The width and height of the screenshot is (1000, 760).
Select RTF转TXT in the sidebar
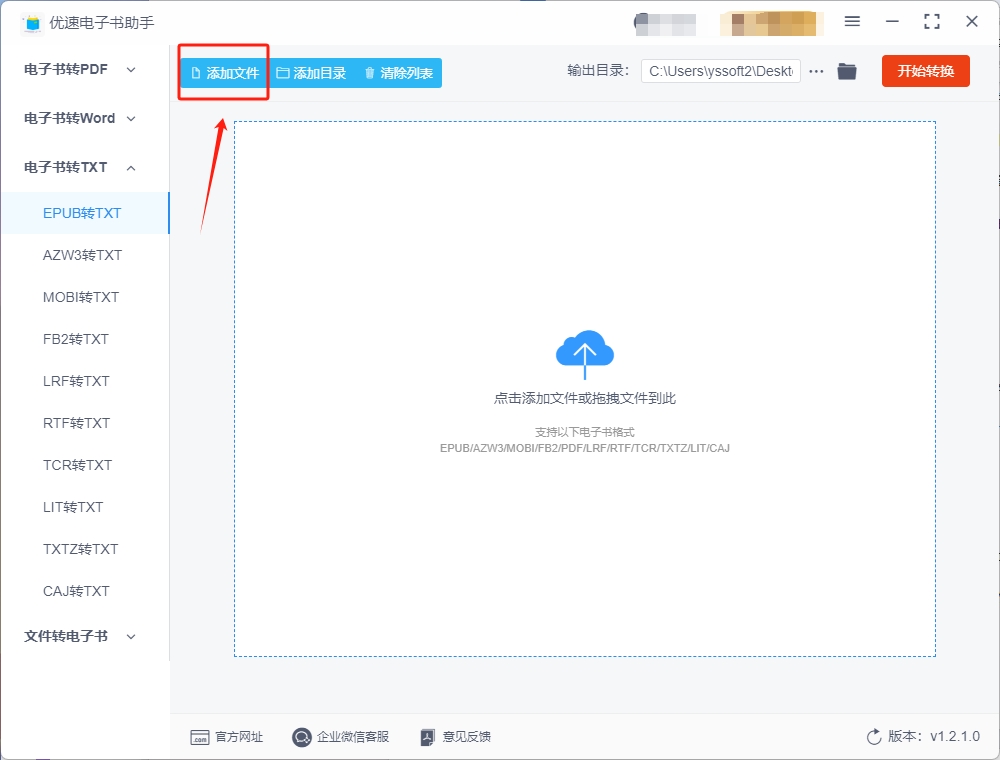click(85, 423)
